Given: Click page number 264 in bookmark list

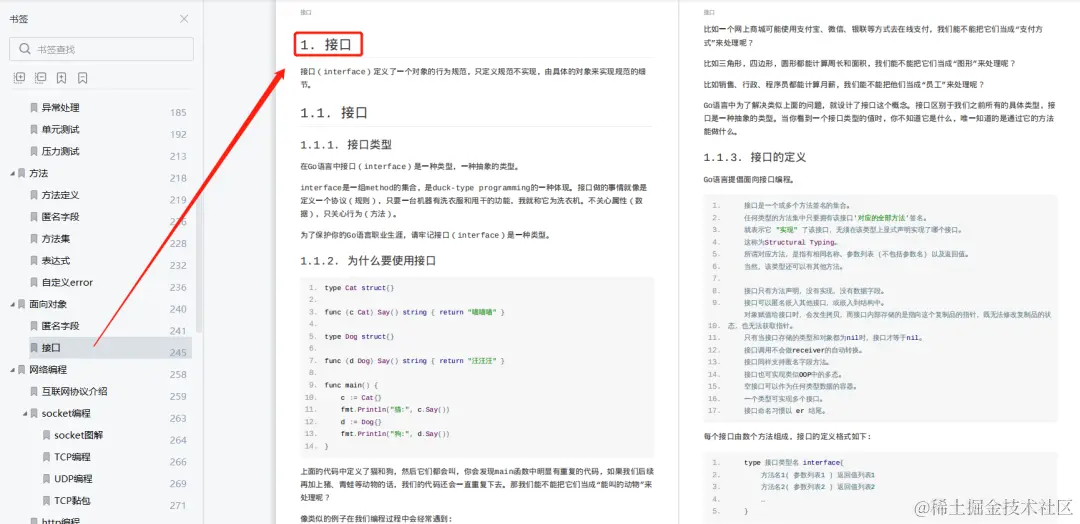Looking at the screenshot, I should pos(178,440).
